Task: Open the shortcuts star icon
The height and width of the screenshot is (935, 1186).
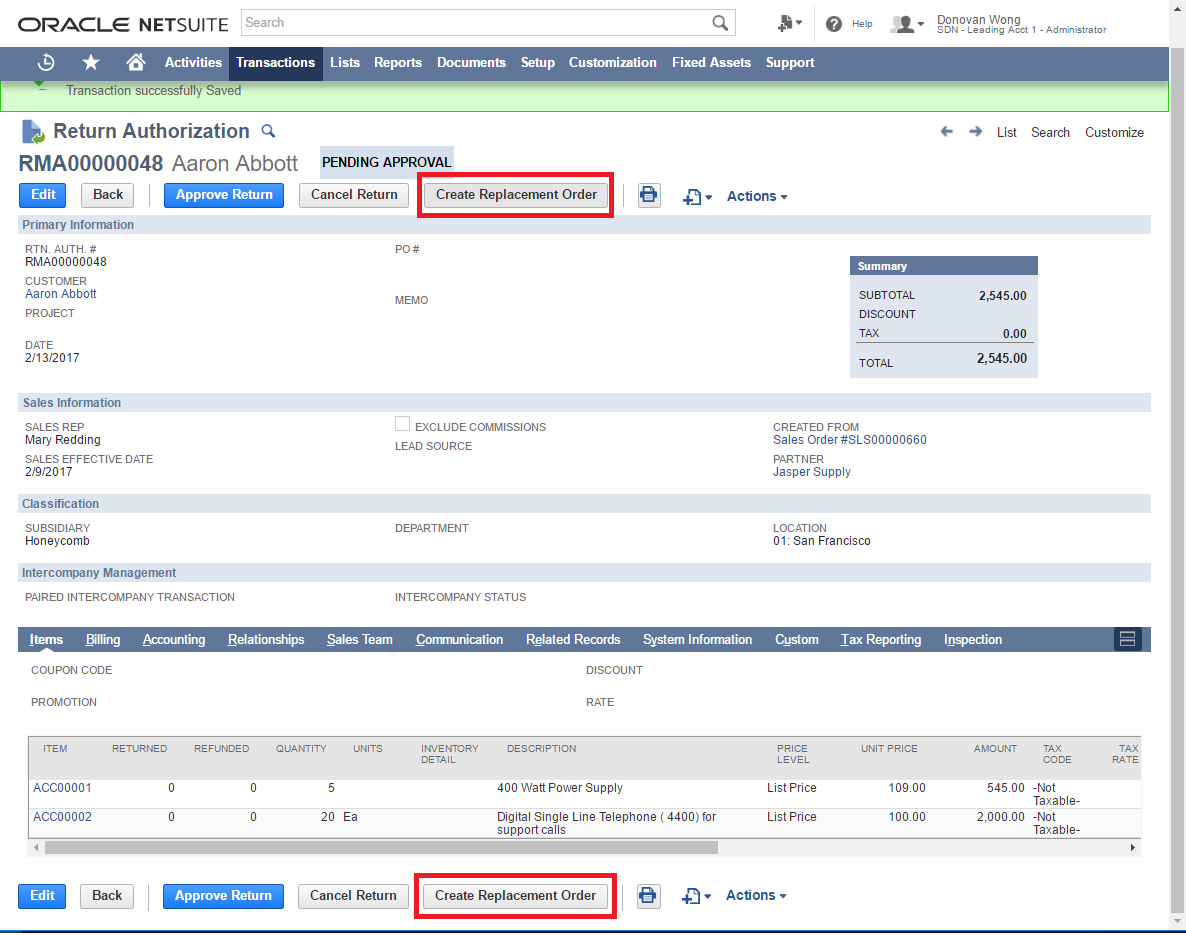Action: [x=91, y=62]
